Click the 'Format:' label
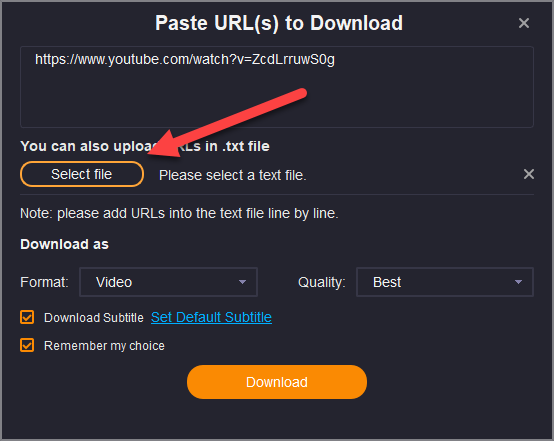This screenshot has height=441, width=554. pos(44,282)
